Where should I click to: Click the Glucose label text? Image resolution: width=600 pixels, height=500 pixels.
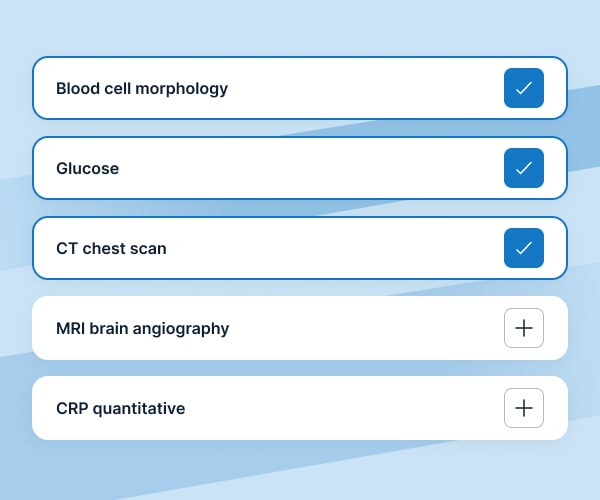87,168
